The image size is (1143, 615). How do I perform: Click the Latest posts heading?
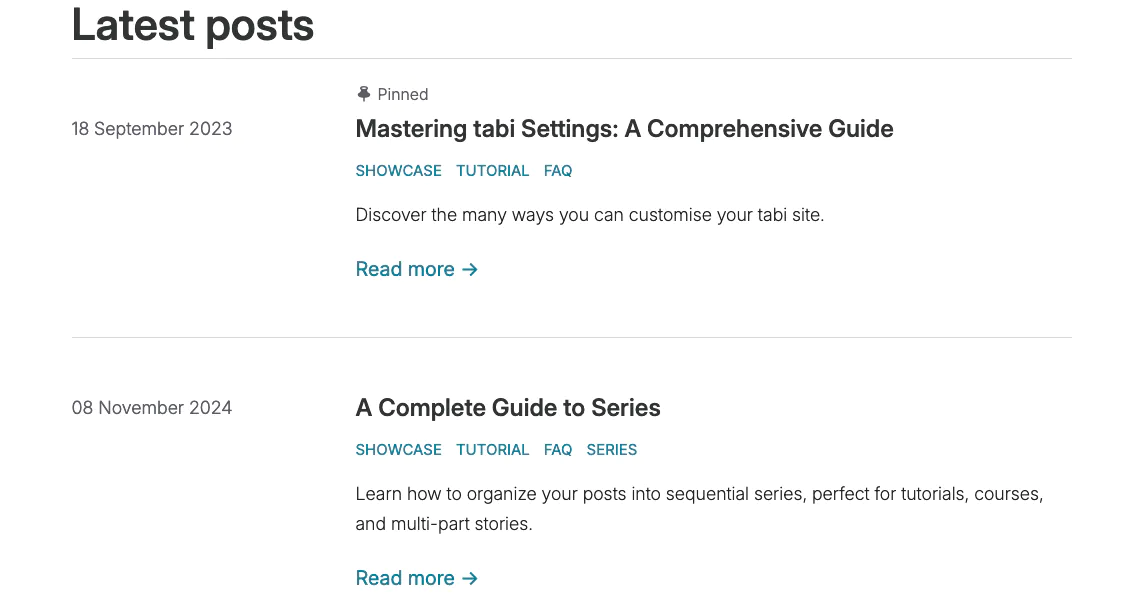pos(193,25)
